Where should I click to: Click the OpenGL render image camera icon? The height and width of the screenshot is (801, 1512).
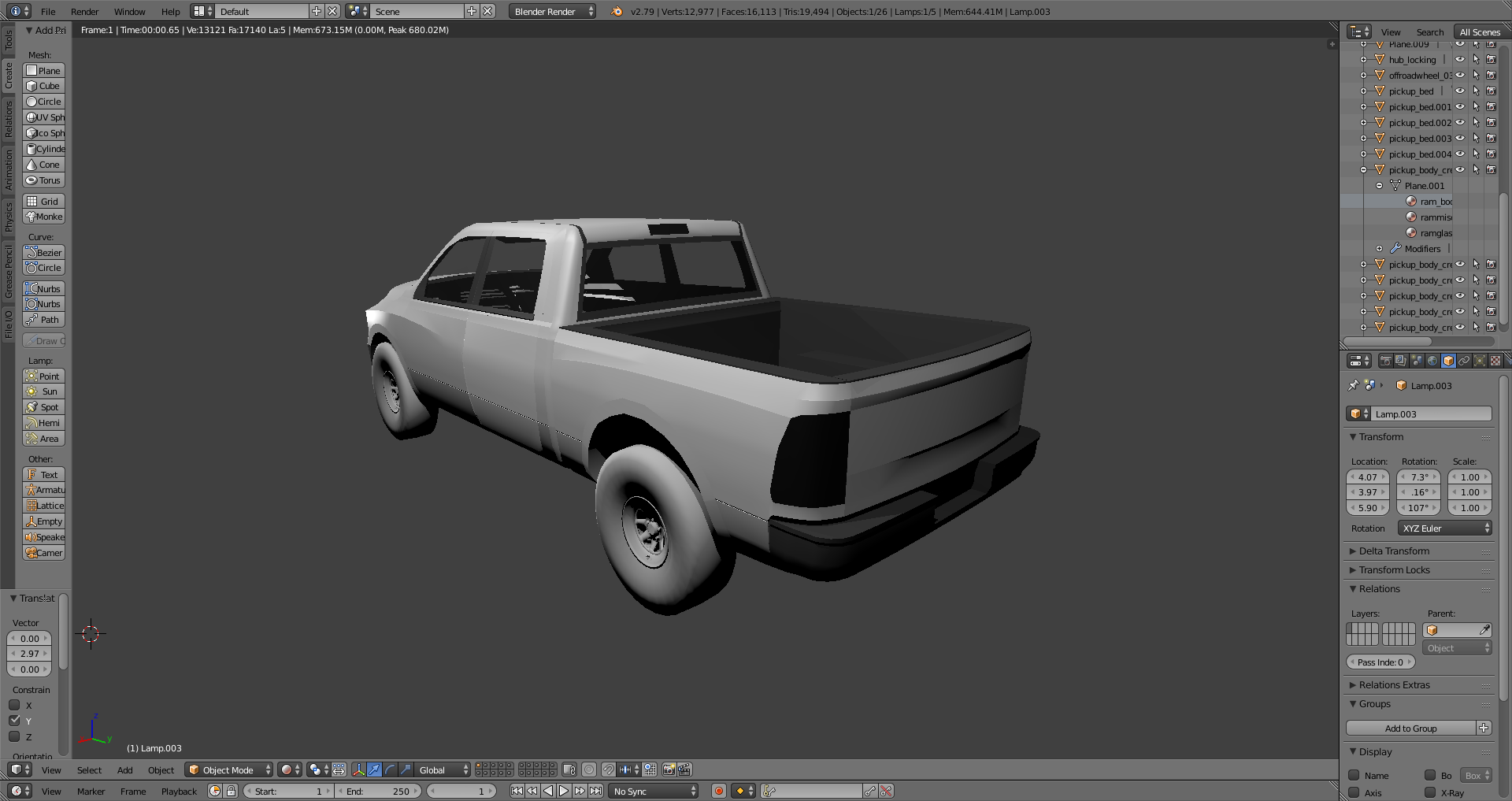(669, 769)
